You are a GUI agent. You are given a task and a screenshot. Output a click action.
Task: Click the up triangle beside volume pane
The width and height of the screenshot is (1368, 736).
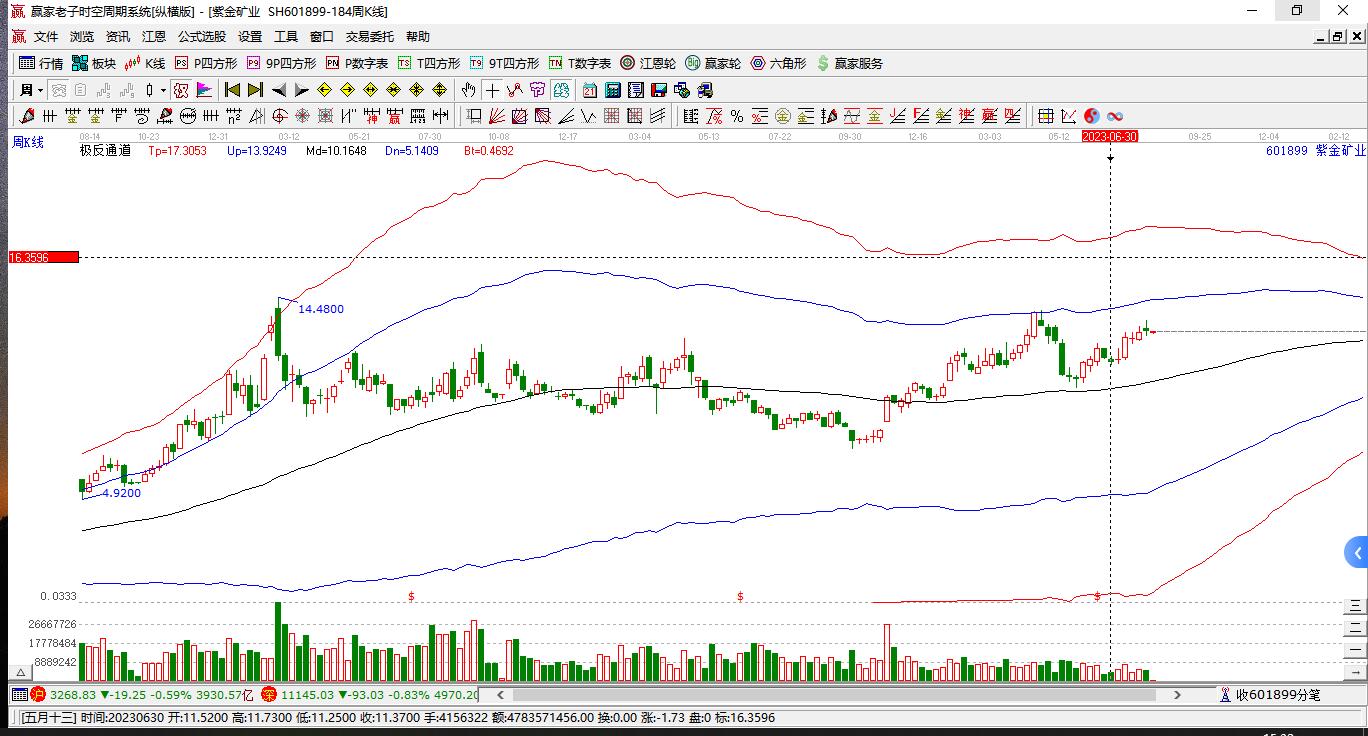(x=18, y=672)
